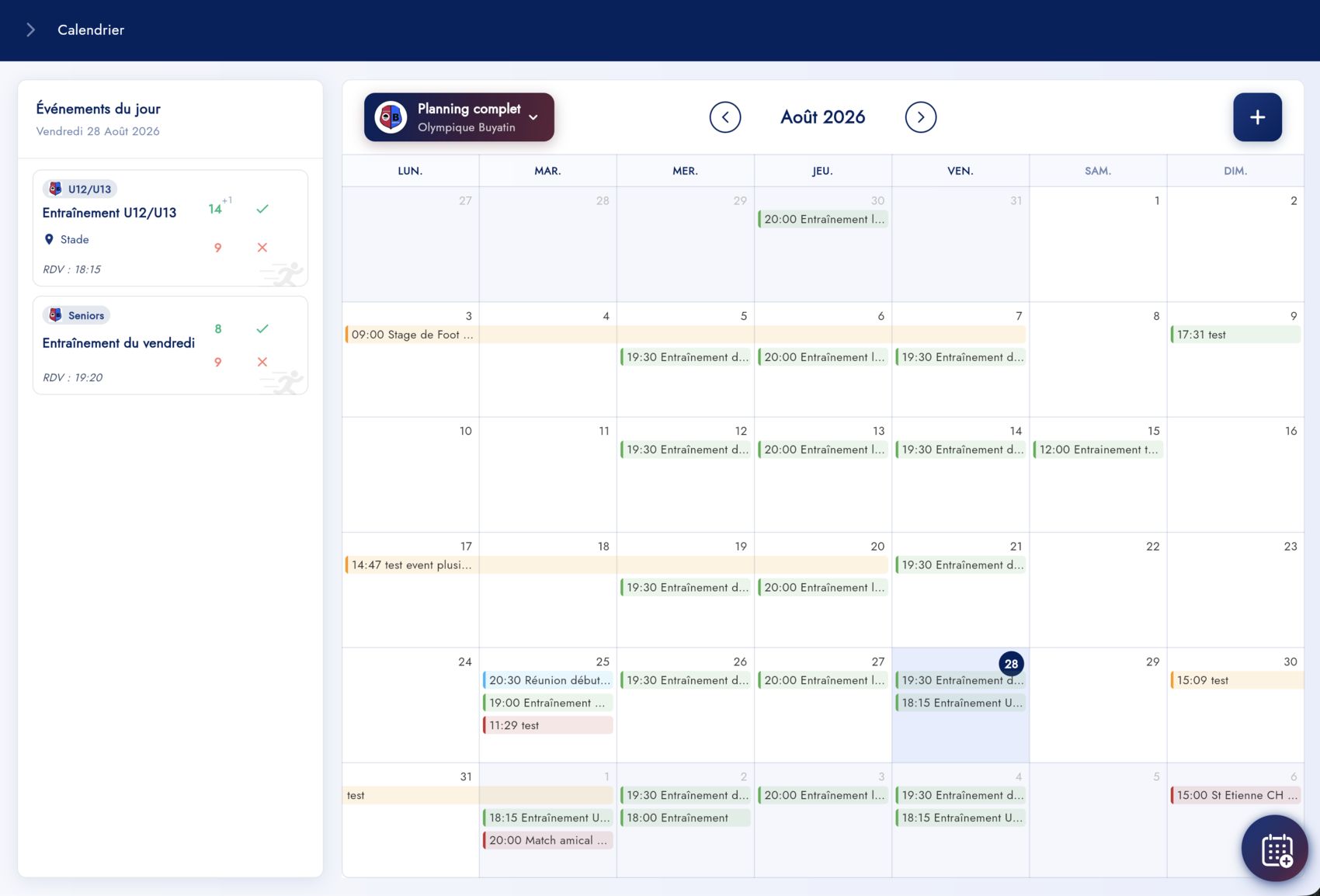Screen dimensions: 1320x896
Task: Open the 14:47 test event plusi... entry
Action: click(616, 565)
